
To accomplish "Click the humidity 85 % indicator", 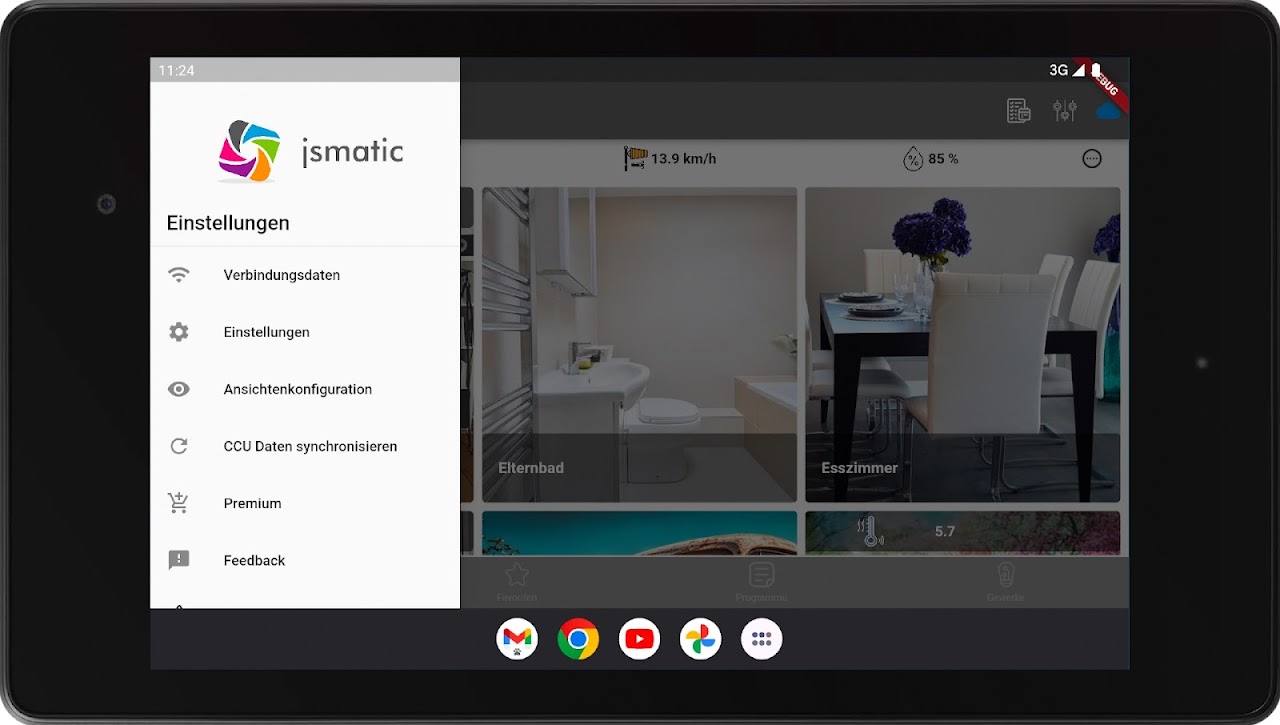I will (x=931, y=158).
